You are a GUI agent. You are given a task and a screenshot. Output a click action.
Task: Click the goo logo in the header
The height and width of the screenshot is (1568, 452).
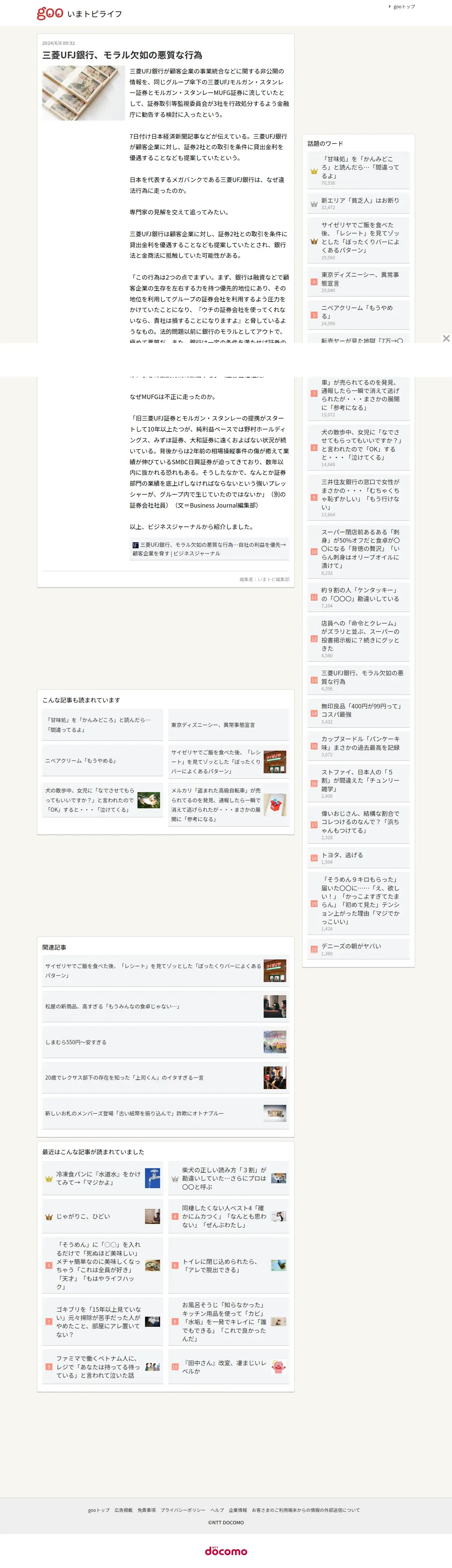(50, 13)
